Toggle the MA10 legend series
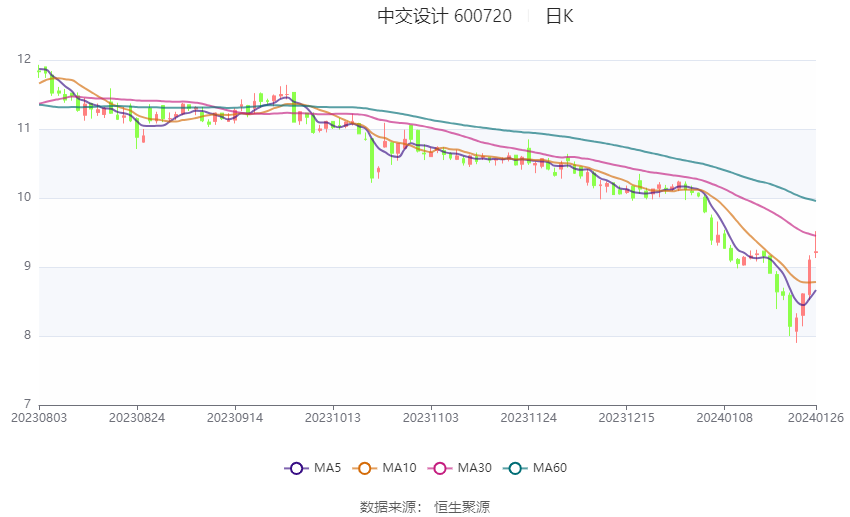 384,468
